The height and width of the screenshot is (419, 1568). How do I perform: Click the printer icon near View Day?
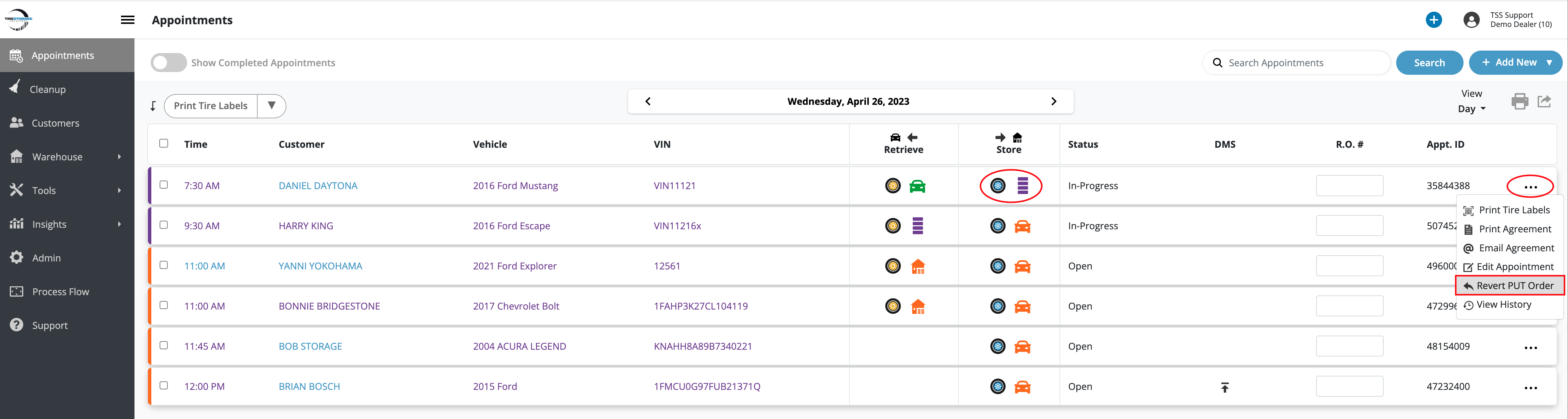pyautogui.click(x=1519, y=101)
